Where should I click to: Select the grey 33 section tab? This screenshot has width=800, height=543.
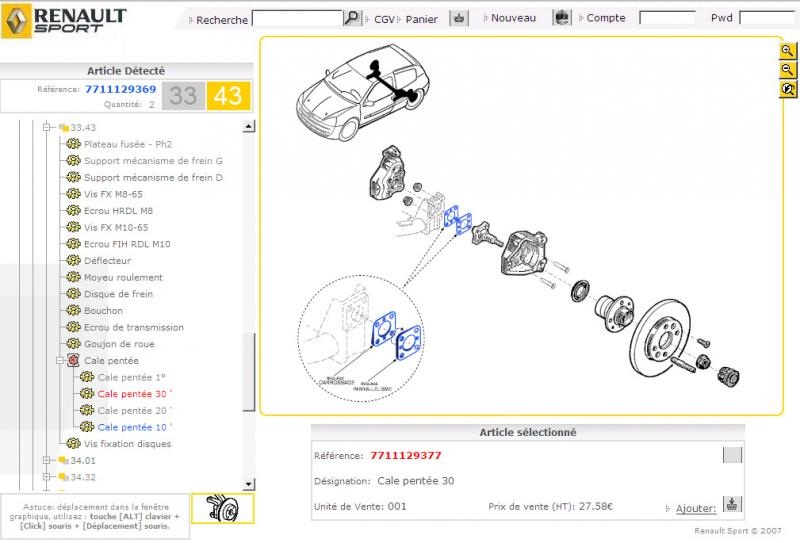[183, 96]
